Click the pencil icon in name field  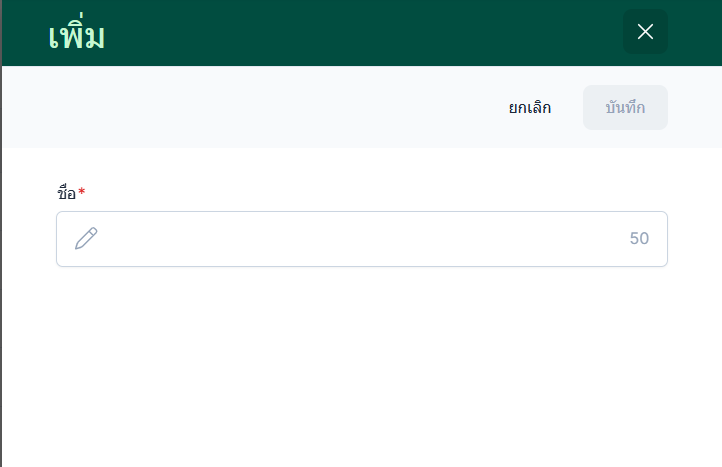pos(86,239)
